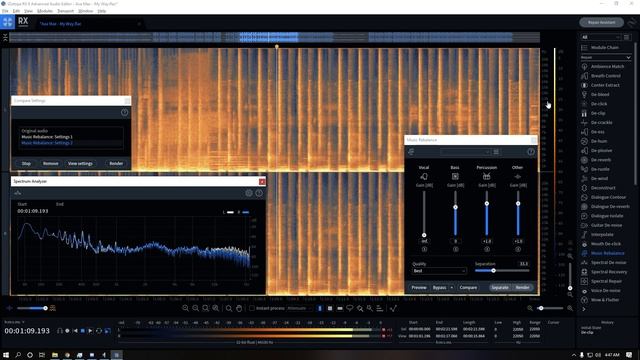This screenshot has width=640, height=360.
Task: Select the lasso selection tool
Action: [x=350, y=309]
